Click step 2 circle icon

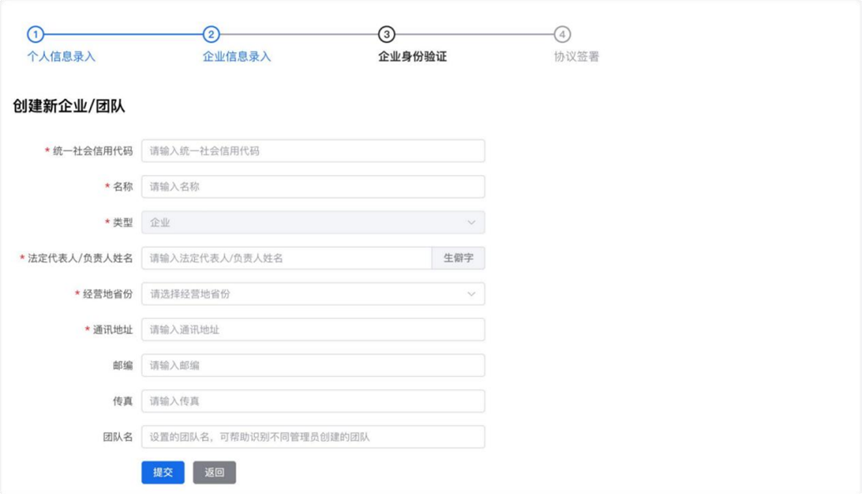(x=211, y=35)
